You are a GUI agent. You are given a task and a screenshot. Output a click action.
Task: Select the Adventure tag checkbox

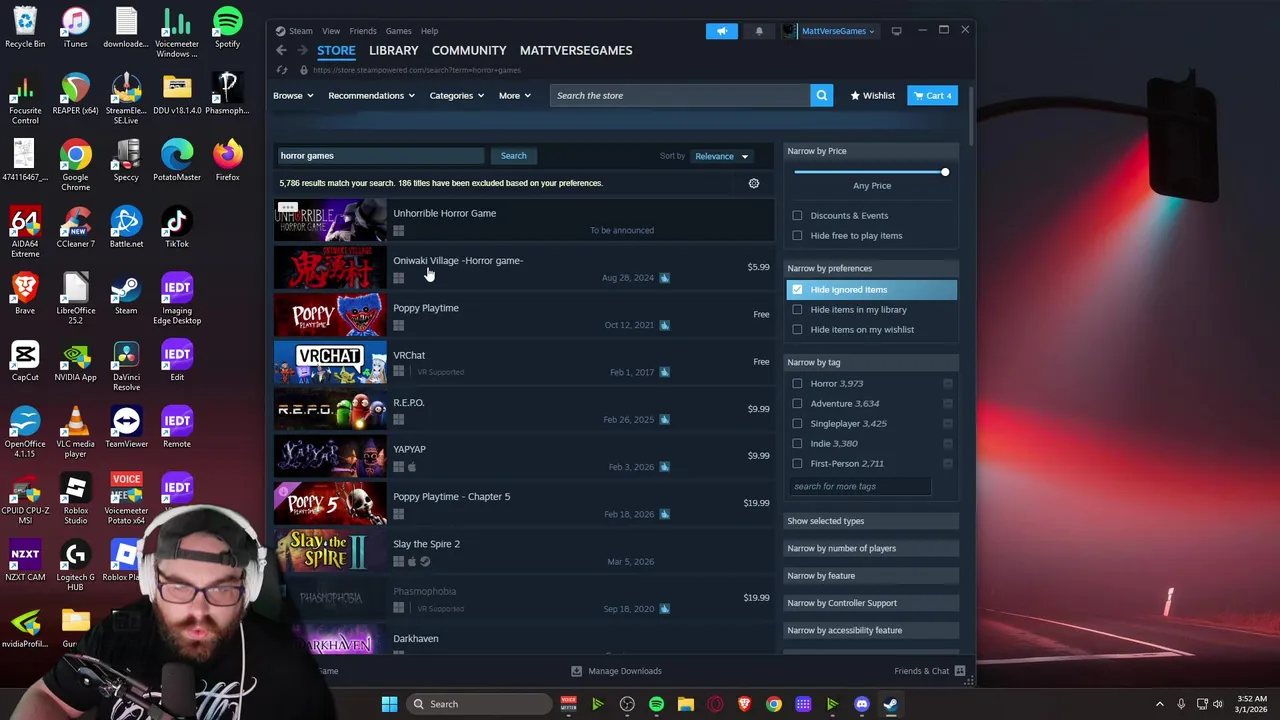tap(797, 403)
